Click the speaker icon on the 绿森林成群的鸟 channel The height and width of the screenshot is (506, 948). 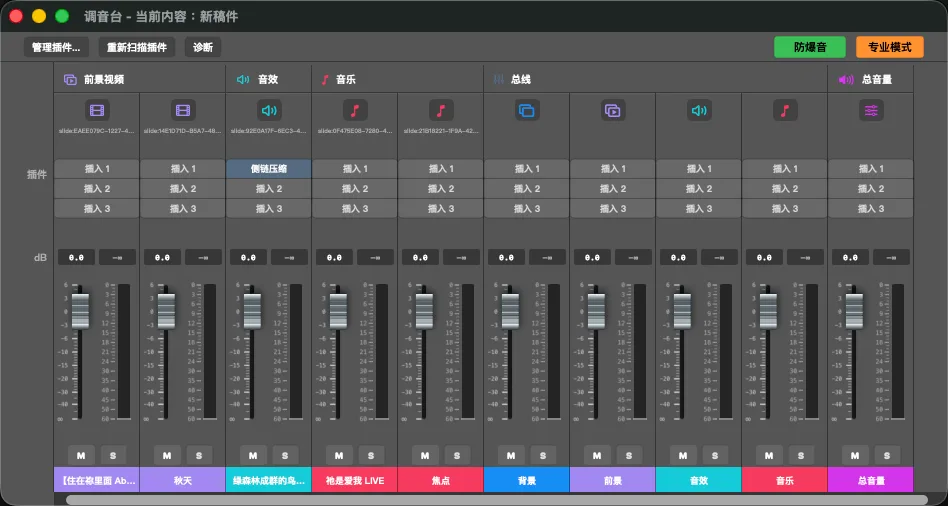click(268, 110)
